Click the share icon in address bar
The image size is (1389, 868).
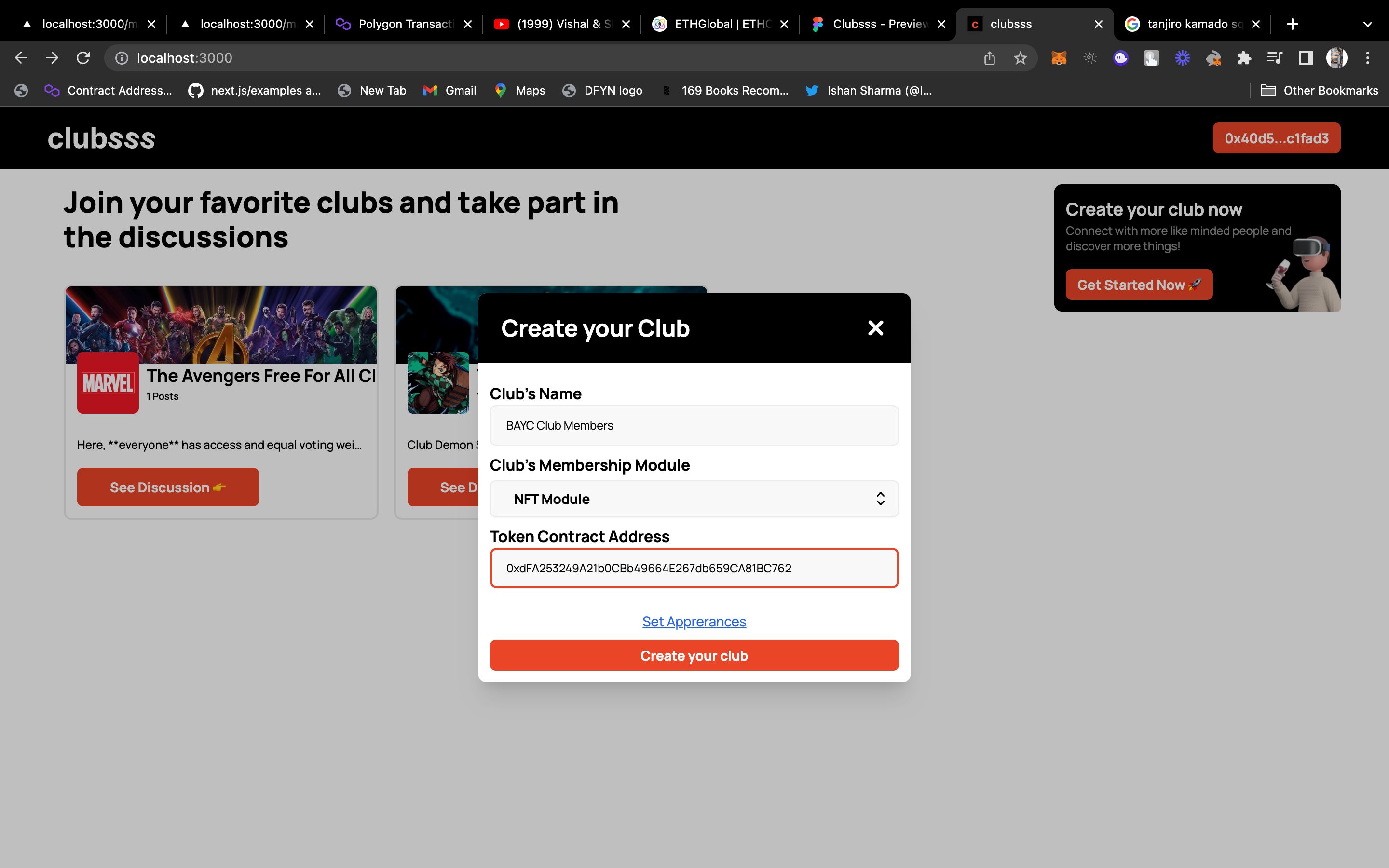click(x=990, y=58)
